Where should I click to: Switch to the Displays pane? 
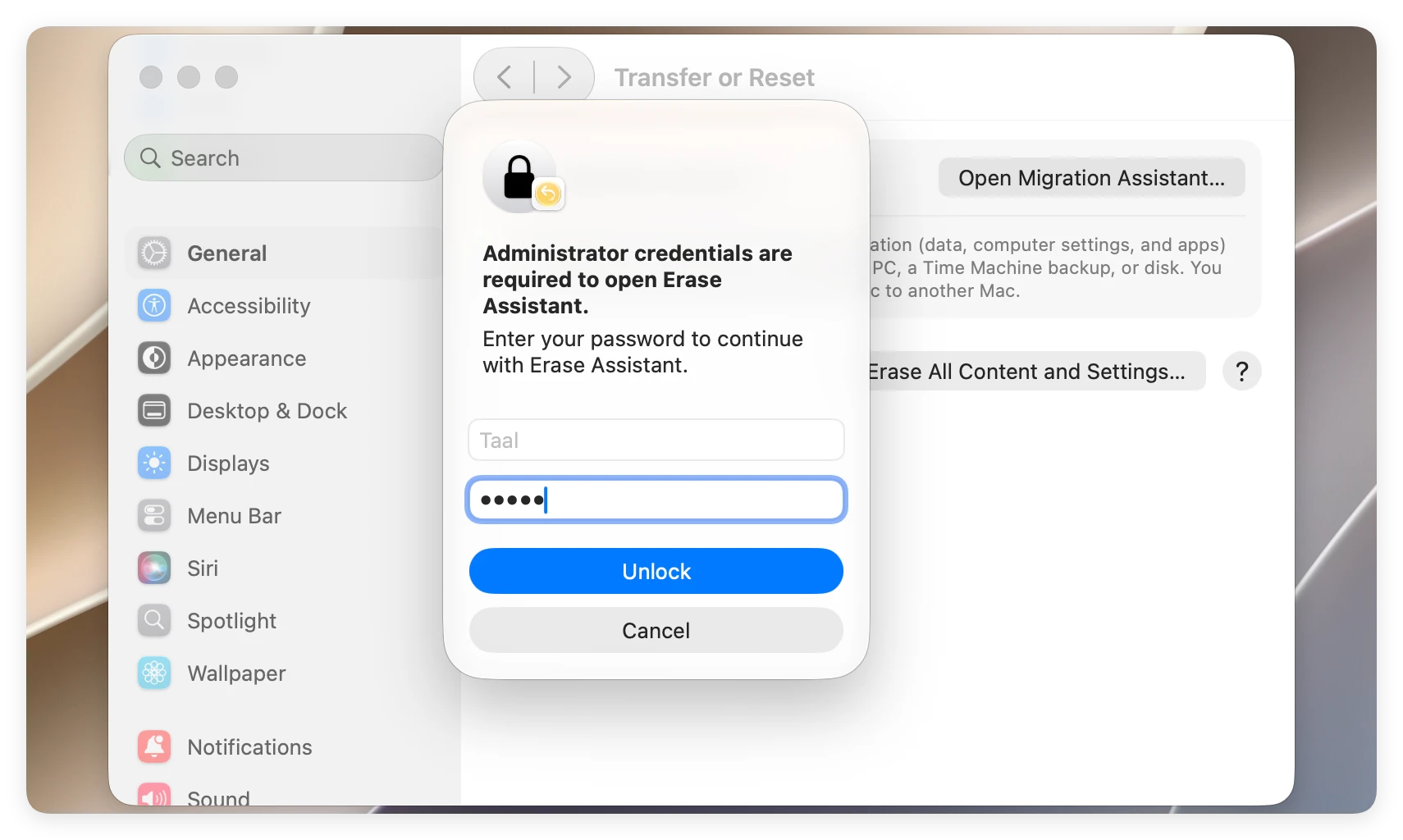pyautogui.click(x=228, y=463)
